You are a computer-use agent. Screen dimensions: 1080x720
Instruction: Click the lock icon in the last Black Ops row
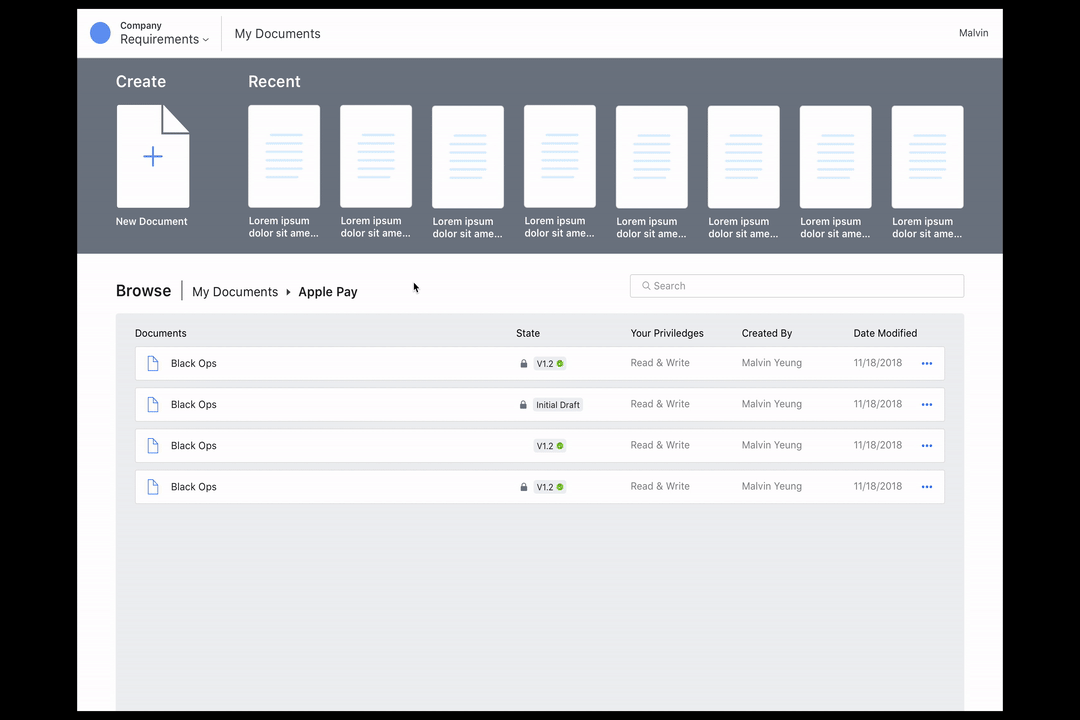(x=523, y=487)
